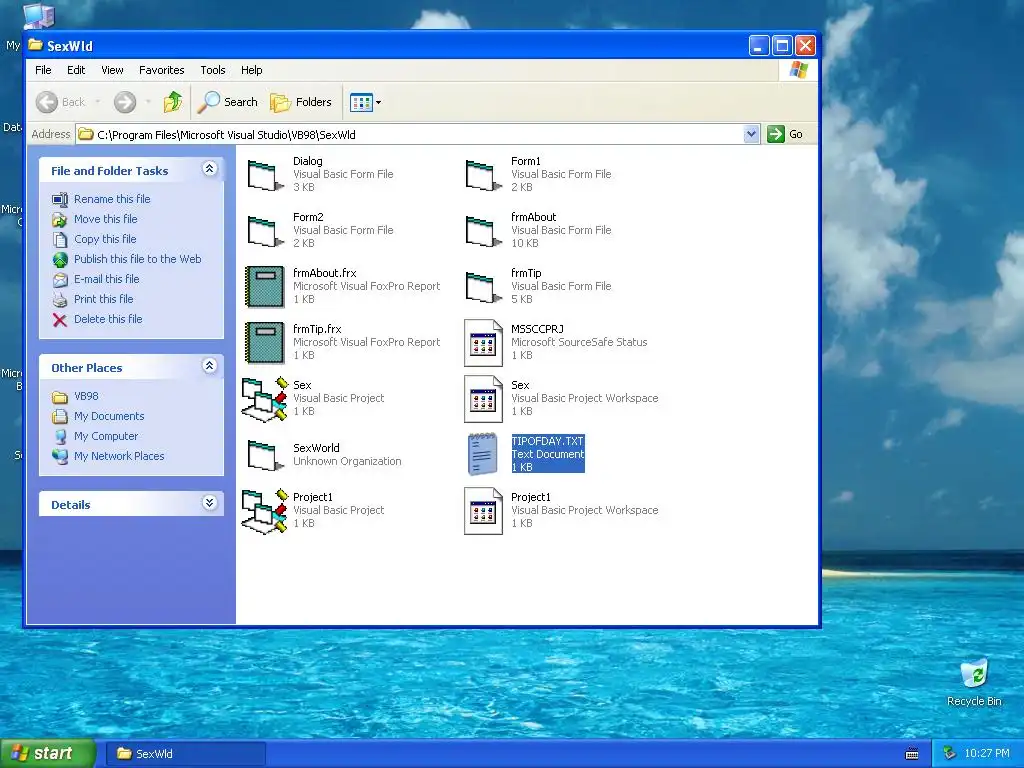This screenshot has width=1024, height=768.
Task: Click Rename this file link
Action: pos(112,199)
